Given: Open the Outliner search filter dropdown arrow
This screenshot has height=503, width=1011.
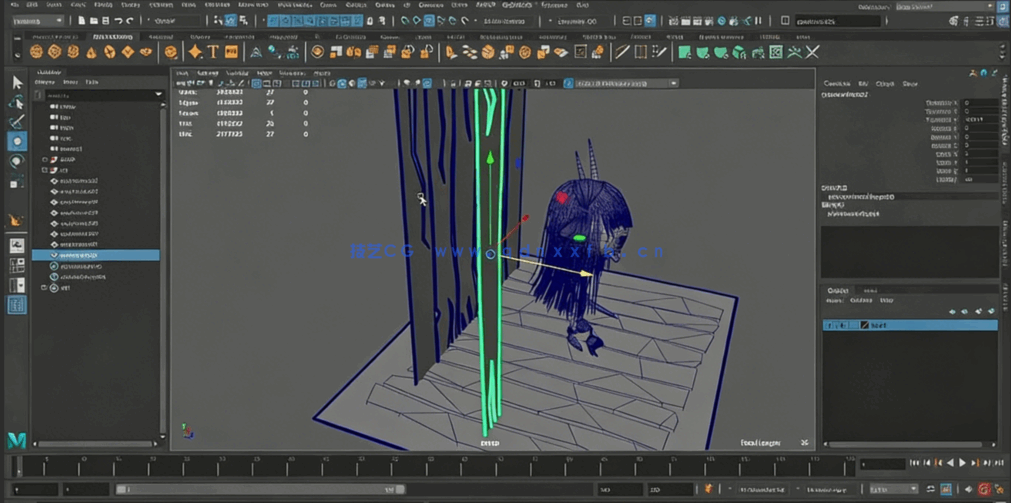Looking at the screenshot, I should tap(159, 95).
